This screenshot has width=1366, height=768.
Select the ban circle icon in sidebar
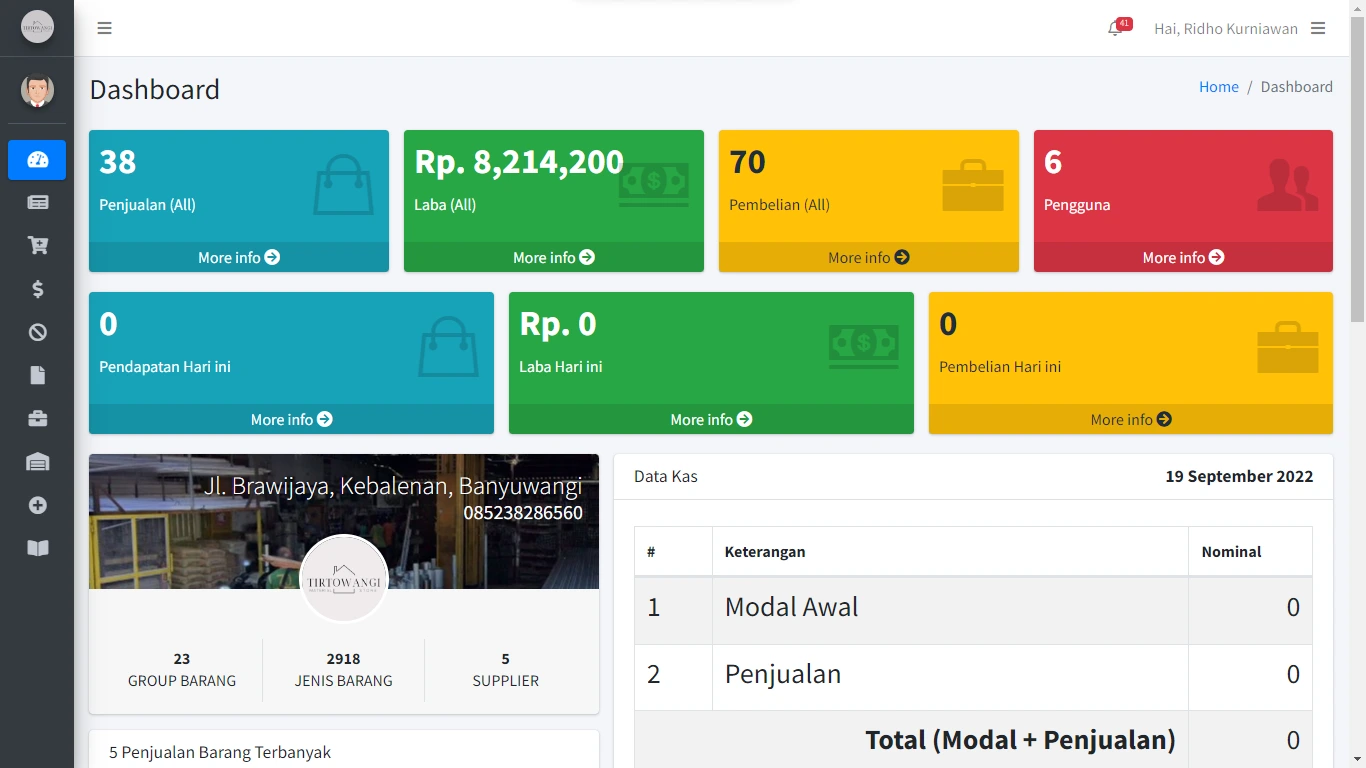pyautogui.click(x=37, y=332)
